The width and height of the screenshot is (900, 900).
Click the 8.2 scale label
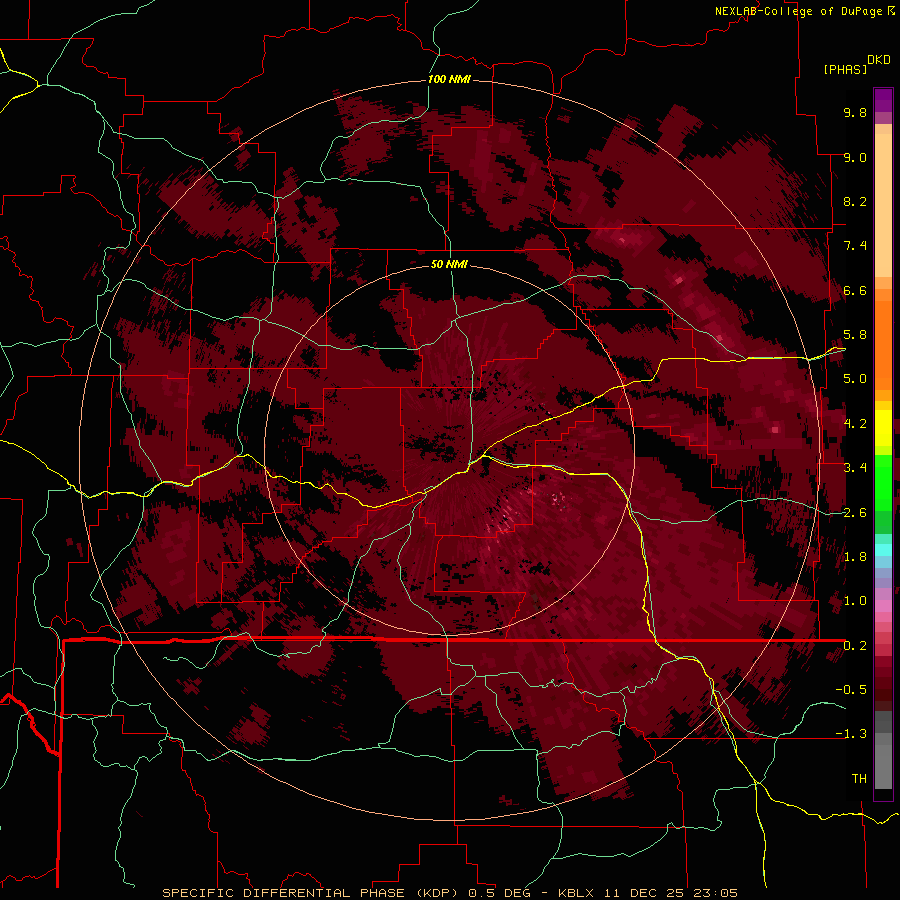tap(855, 201)
